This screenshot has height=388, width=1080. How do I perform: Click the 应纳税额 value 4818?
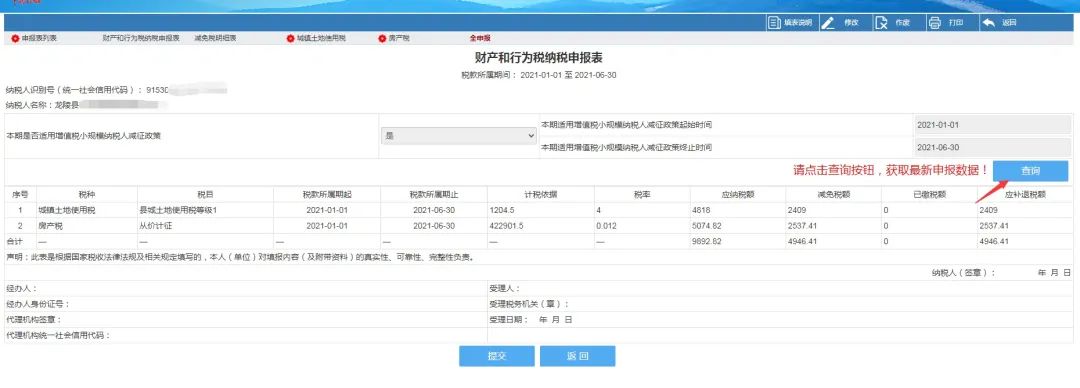702,210
